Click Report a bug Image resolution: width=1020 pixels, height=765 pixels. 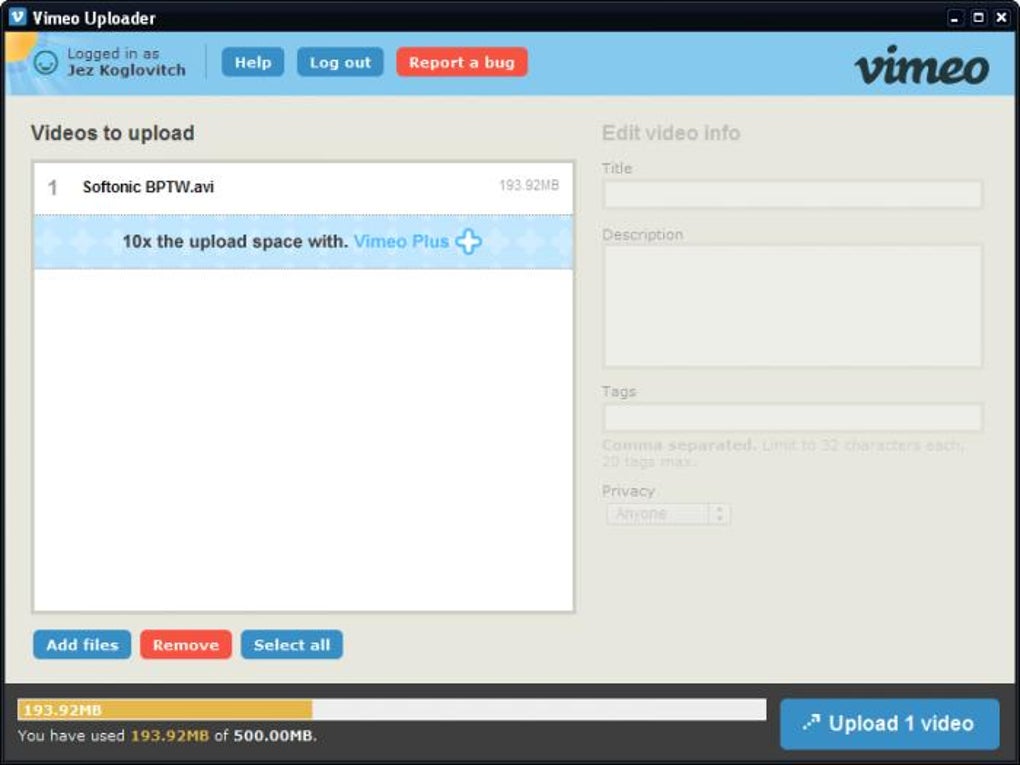461,62
